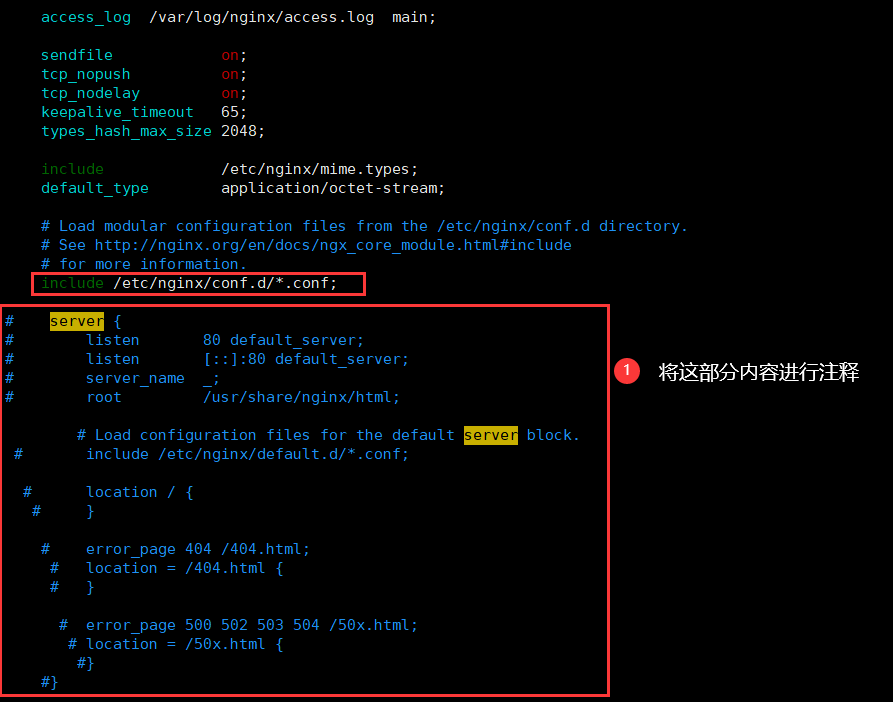The height and width of the screenshot is (702, 893).
Task: Click the access_log directive keyword
Action: tap(86, 18)
